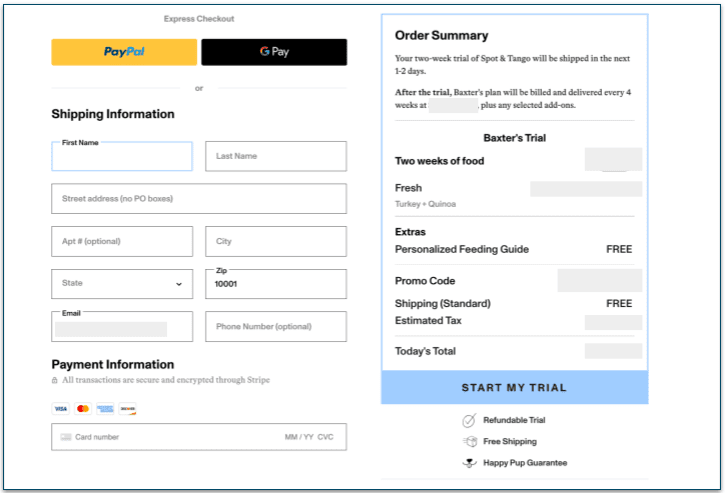The width and height of the screenshot is (725, 493).
Task: Click the Refundable Trial checkmark icon
Action: pos(468,421)
